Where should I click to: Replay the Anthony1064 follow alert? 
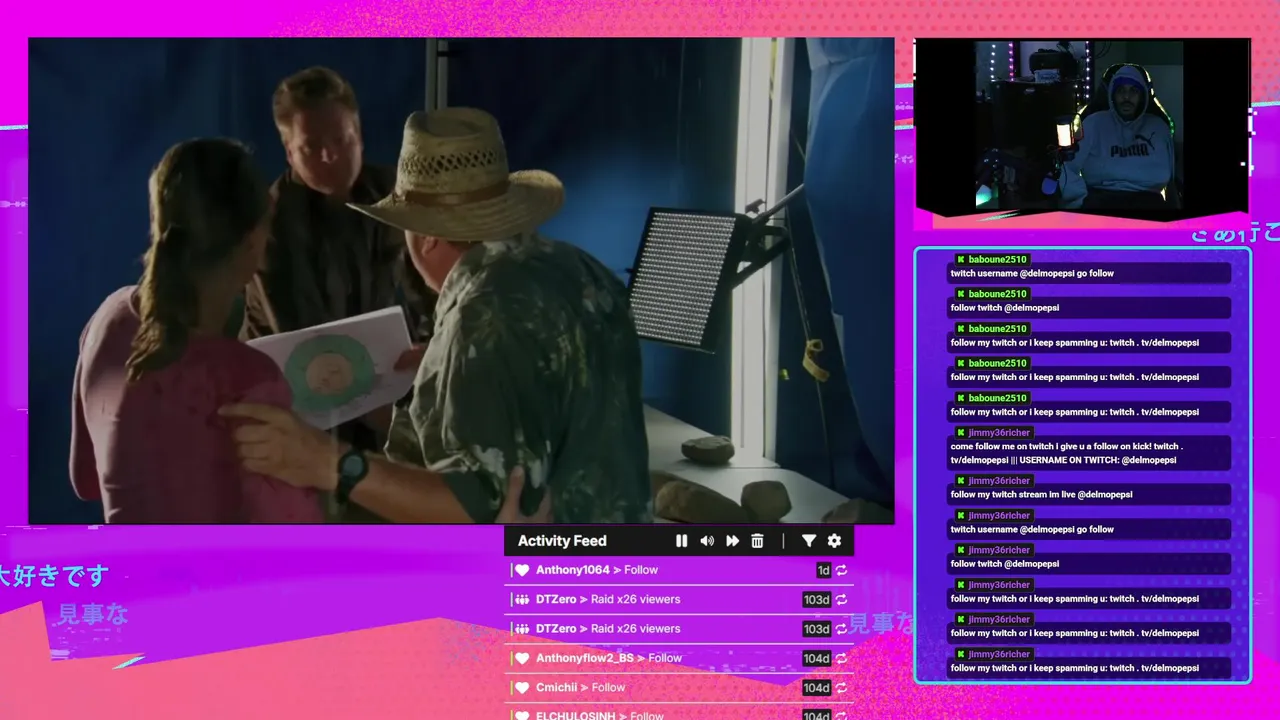click(x=842, y=570)
